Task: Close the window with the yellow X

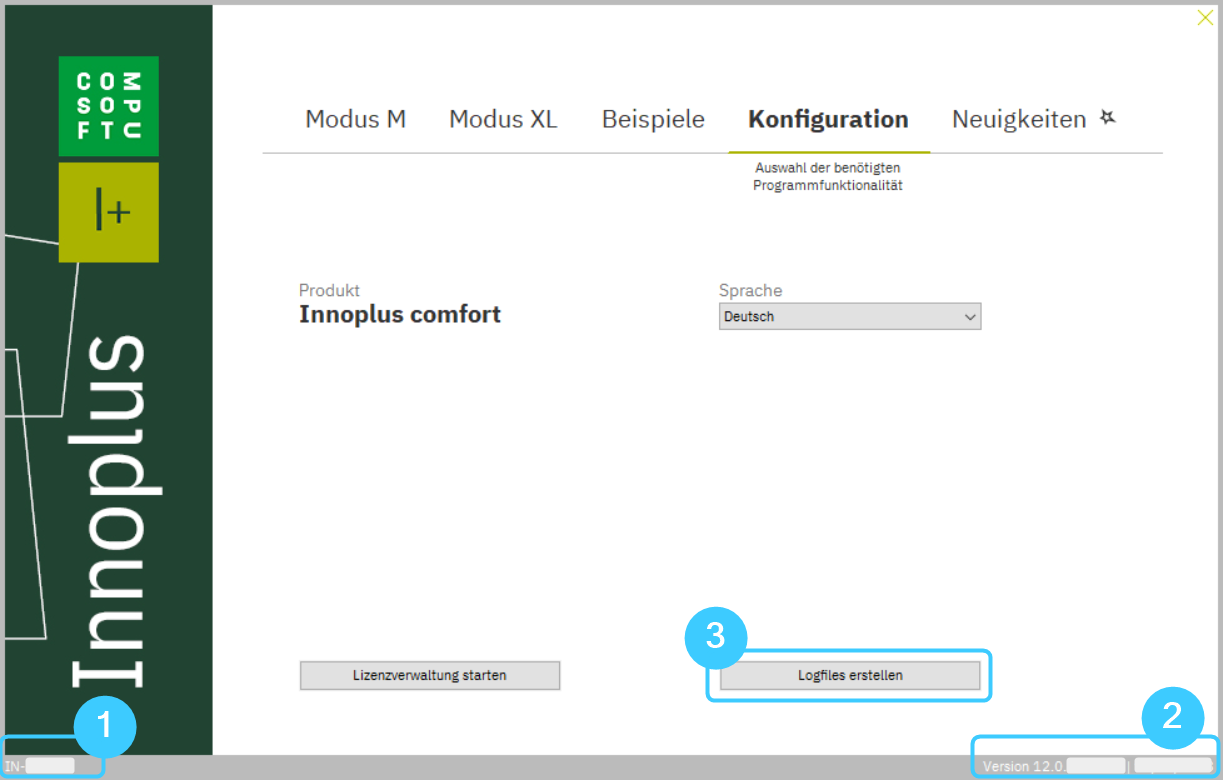Action: [x=1205, y=18]
